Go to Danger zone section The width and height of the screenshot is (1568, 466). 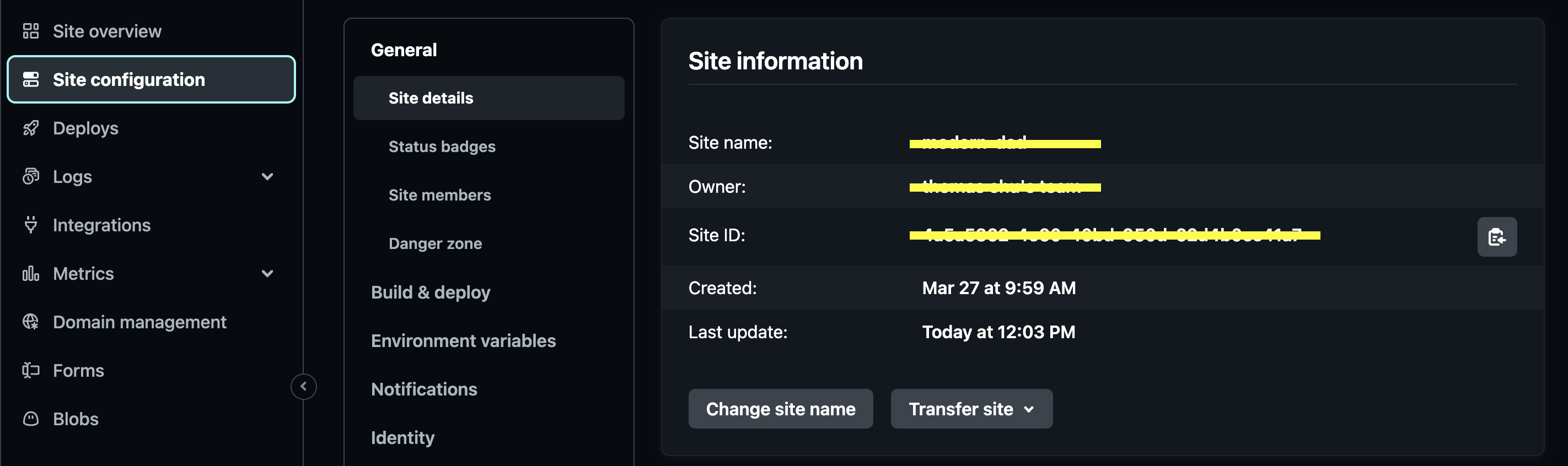435,244
